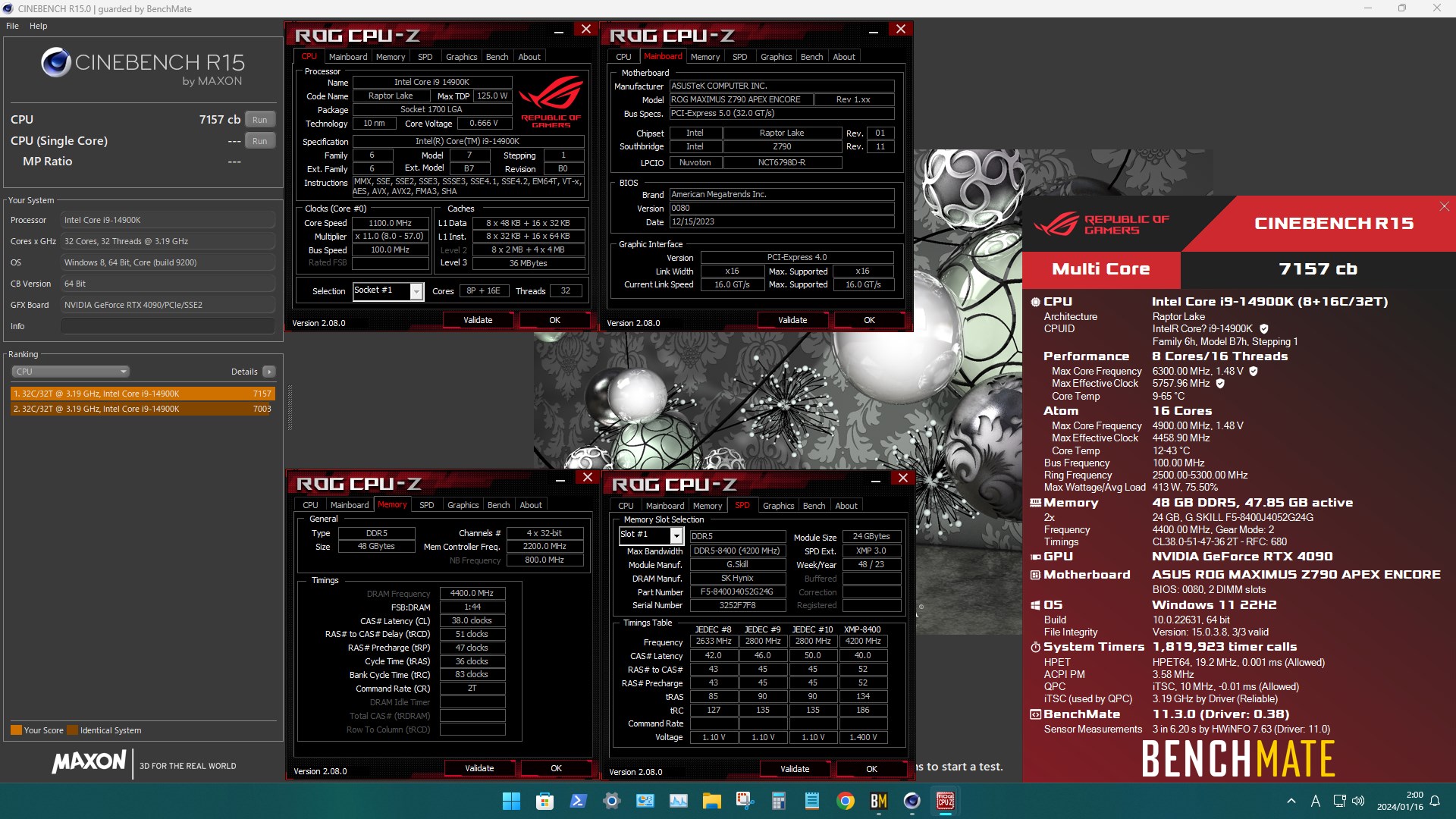The image size is (1456, 819).
Task: Click OK in the CPU-Z CPU window
Action: (x=554, y=321)
